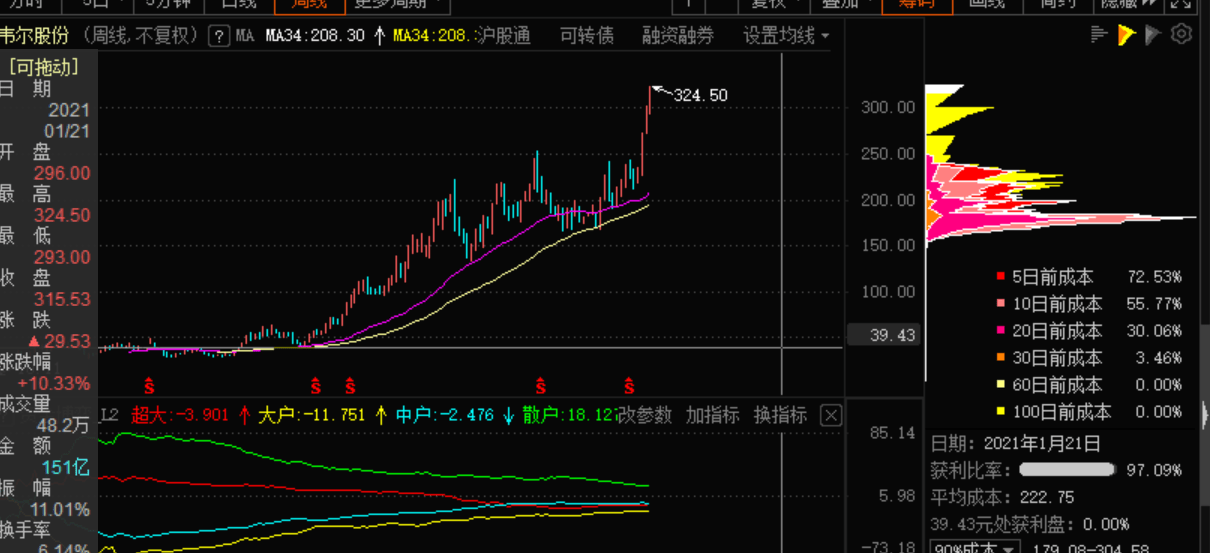The image size is (1210, 553).
Task: Click the latest red S marker
Action: (x=629, y=385)
